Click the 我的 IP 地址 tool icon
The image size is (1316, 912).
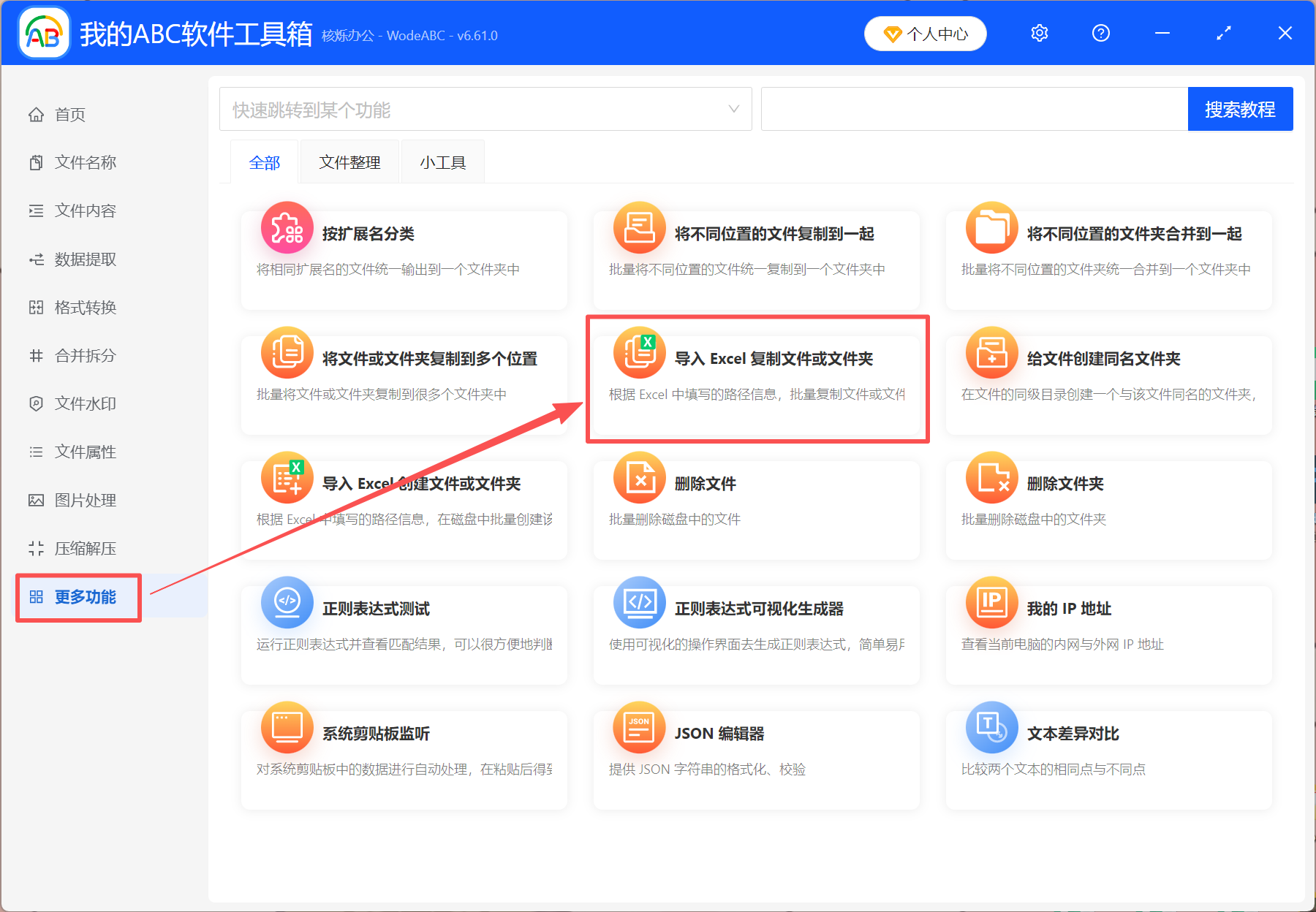click(x=991, y=602)
